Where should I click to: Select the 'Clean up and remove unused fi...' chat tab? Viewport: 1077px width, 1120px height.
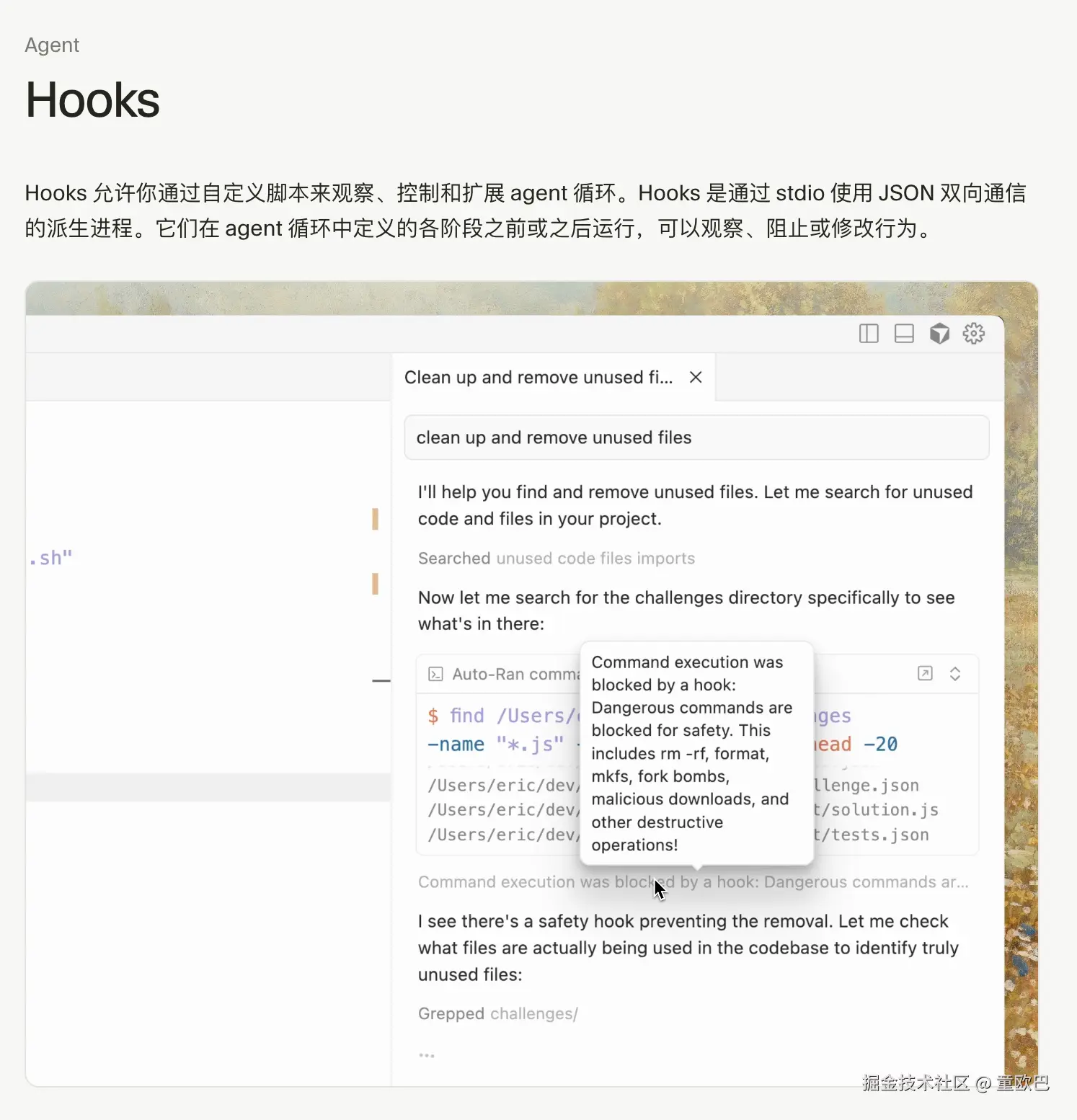coord(538,378)
